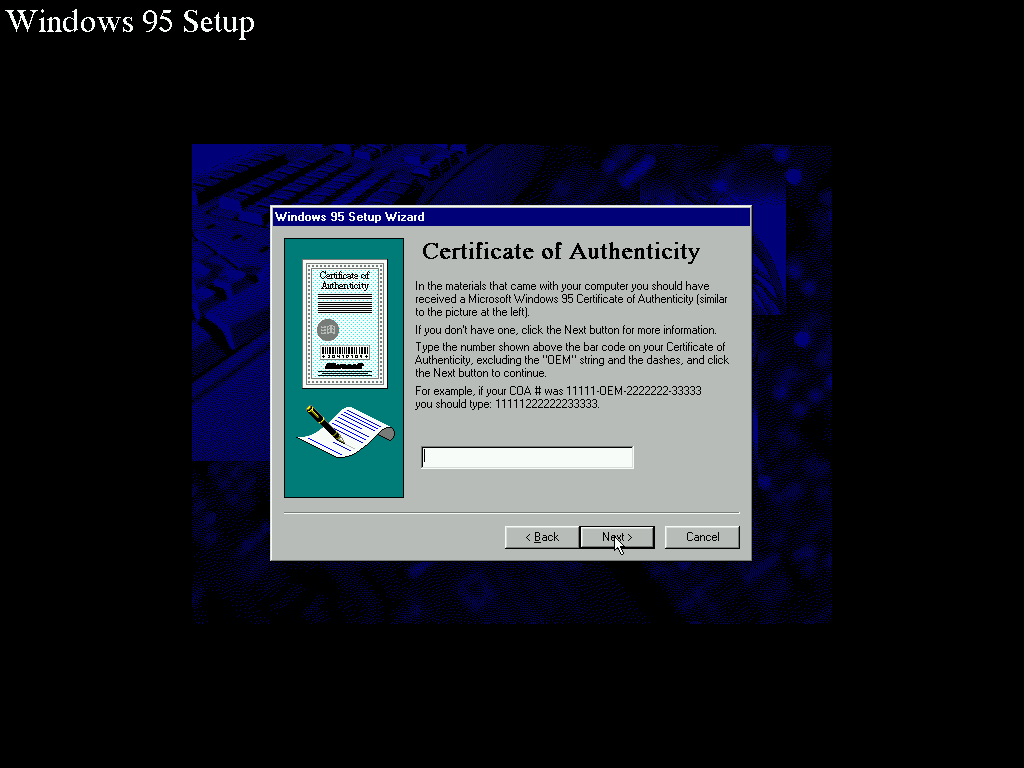Click the Certificate of Authenticity sample picture
Image resolution: width=1024 pixels, height=768 pixels.
[345, 323]
